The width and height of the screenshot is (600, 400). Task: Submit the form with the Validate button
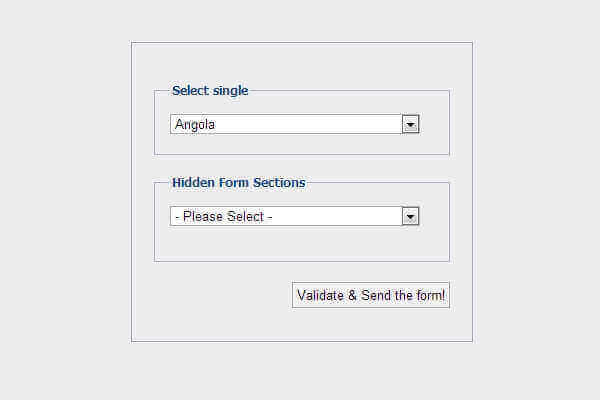371,295
